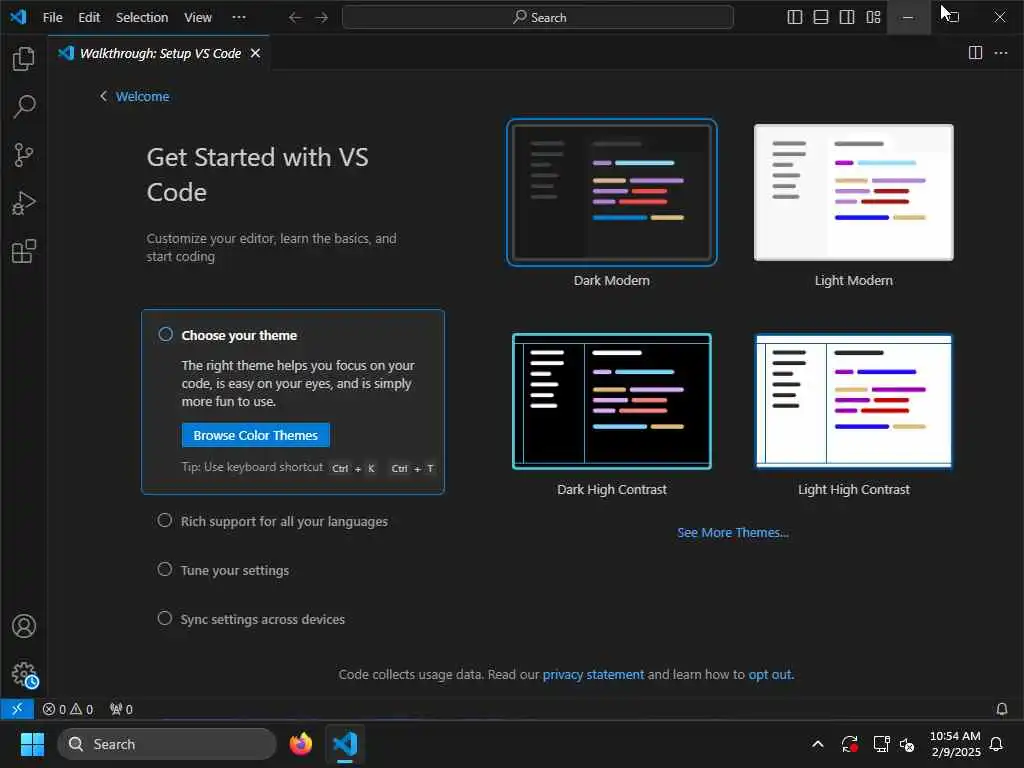Expand Sync settings across devices step

coord(263,619)
